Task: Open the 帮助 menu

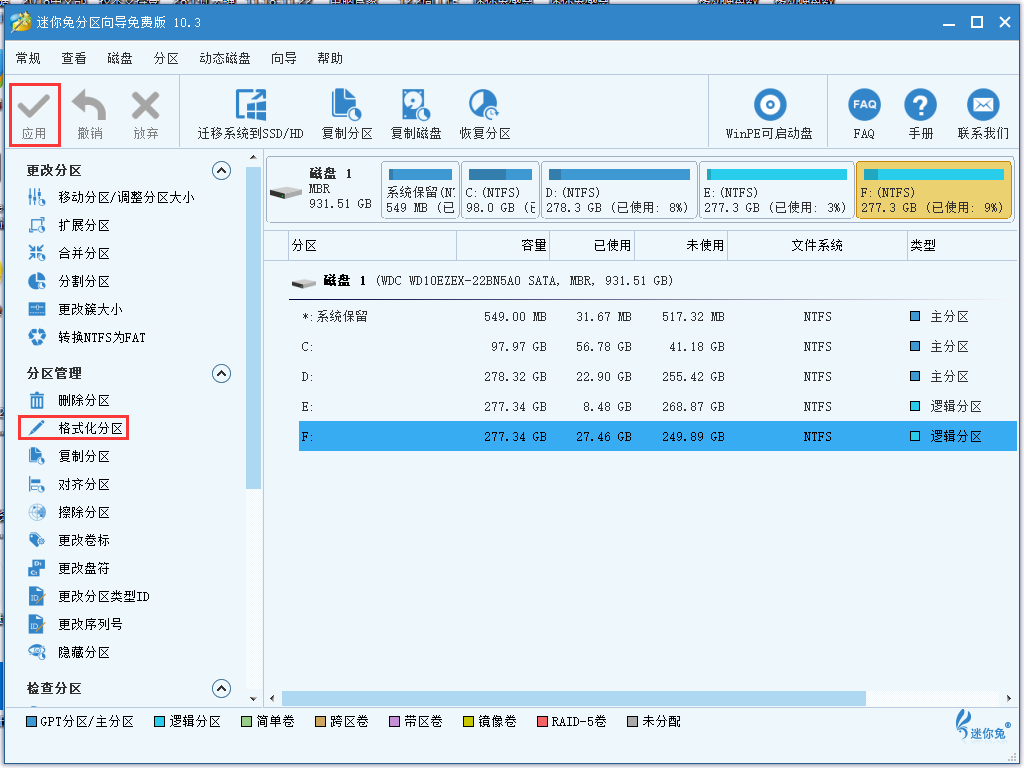Action: (330, 59)
